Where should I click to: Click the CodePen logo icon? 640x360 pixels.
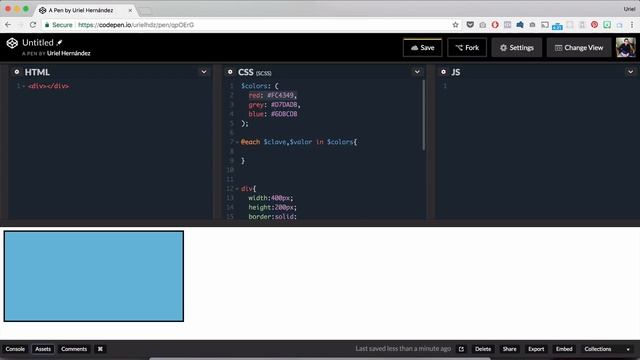pos(12,43)
